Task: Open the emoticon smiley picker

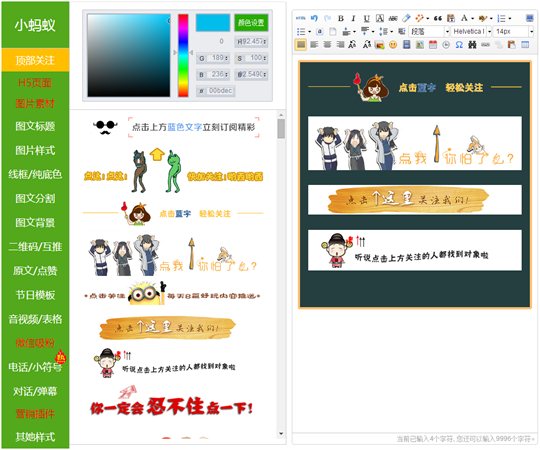Action: (x=393, y=45)
